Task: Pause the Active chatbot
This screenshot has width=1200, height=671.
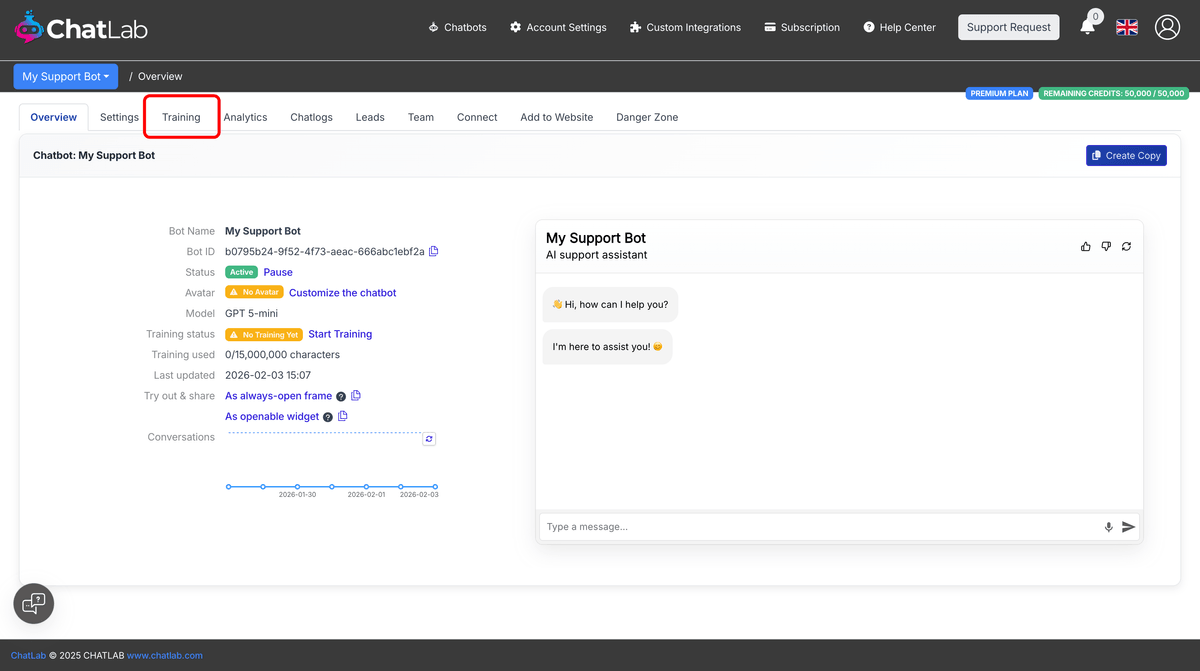Action: [x=278, y=272]
